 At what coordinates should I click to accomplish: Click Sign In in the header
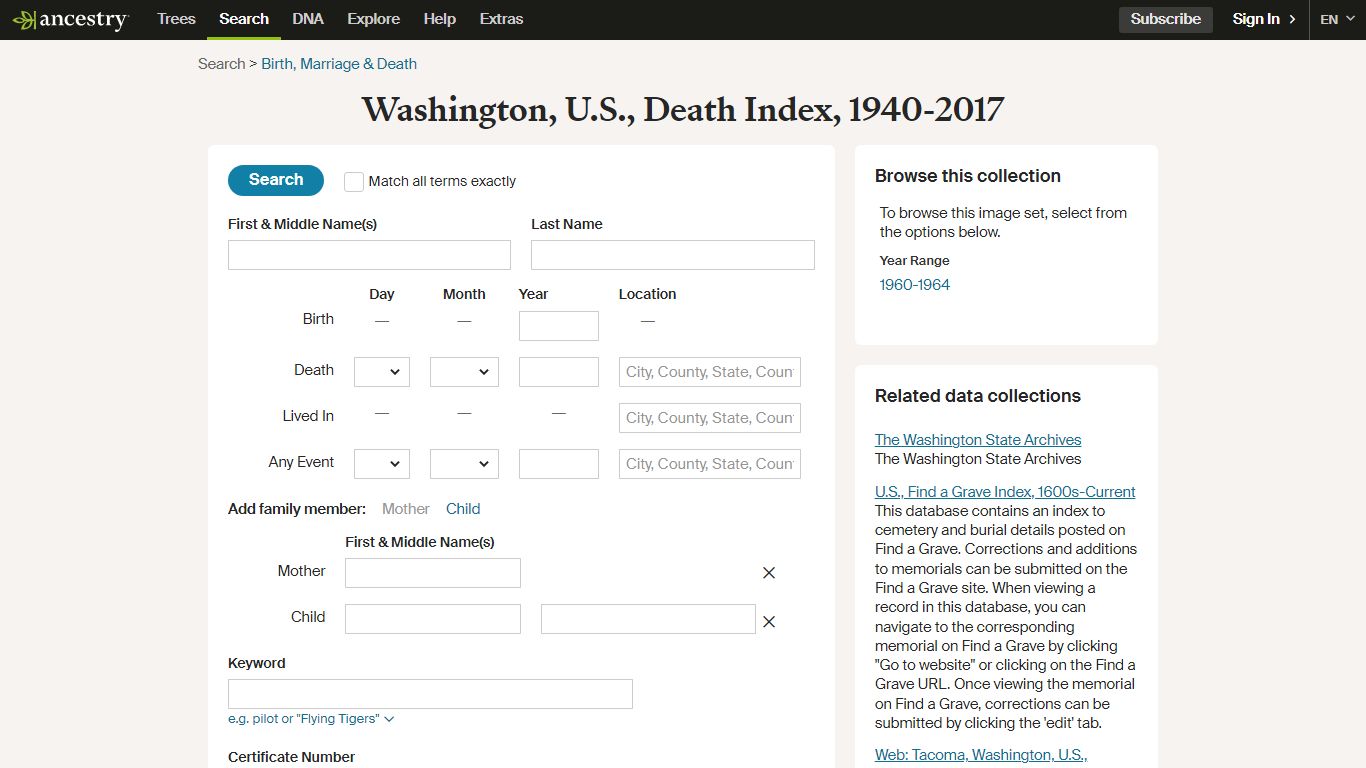[x=1264, y=19]
